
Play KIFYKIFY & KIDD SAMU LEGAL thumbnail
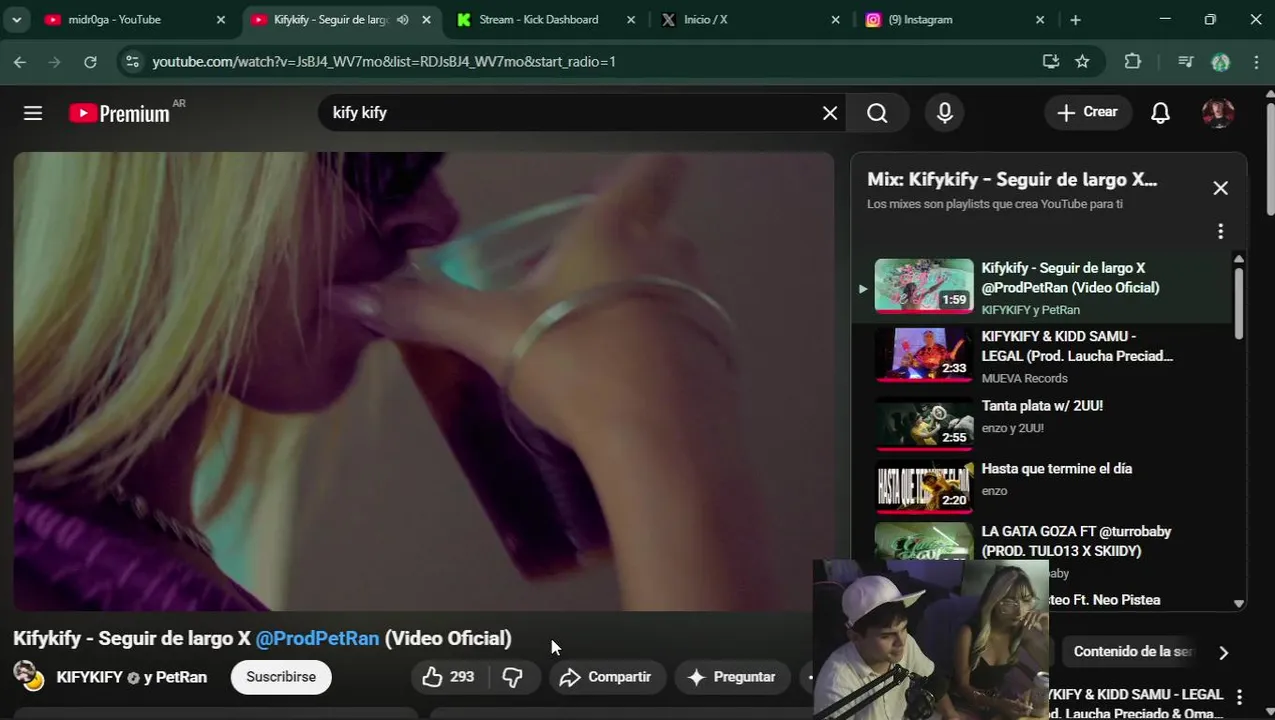click(924, 354)
